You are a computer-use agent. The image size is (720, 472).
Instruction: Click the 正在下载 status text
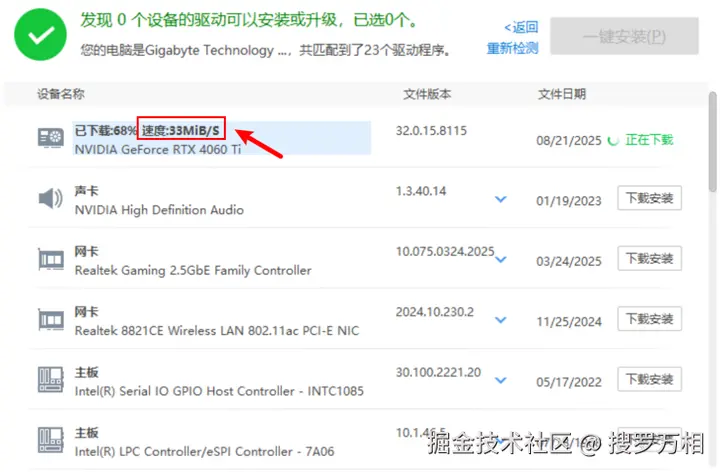(649, 140)
